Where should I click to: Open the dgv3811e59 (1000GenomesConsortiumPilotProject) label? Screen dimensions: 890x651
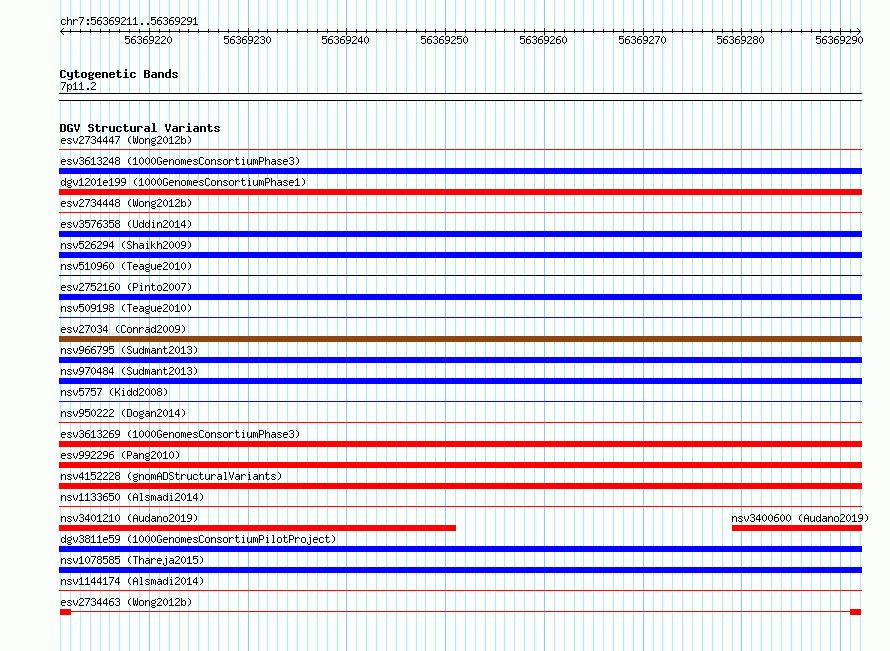click(198, 539)
